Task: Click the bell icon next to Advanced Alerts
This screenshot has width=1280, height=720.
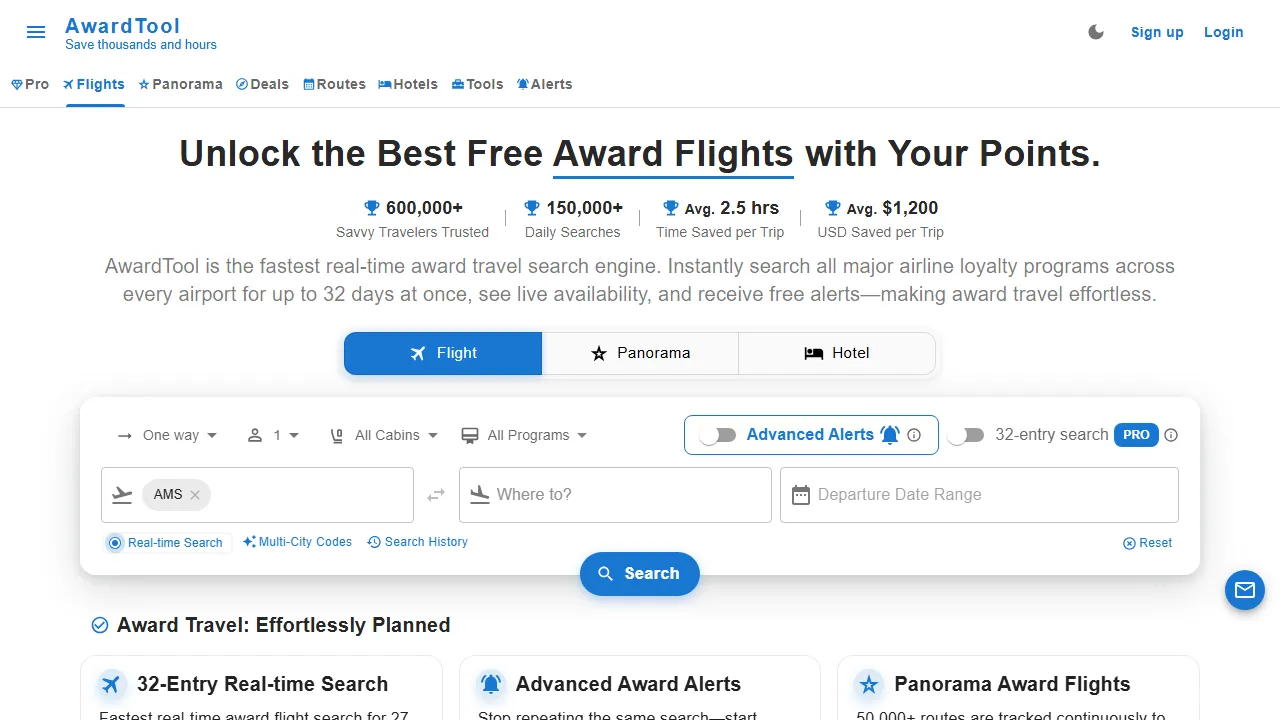Action: [x=890, y=434]
